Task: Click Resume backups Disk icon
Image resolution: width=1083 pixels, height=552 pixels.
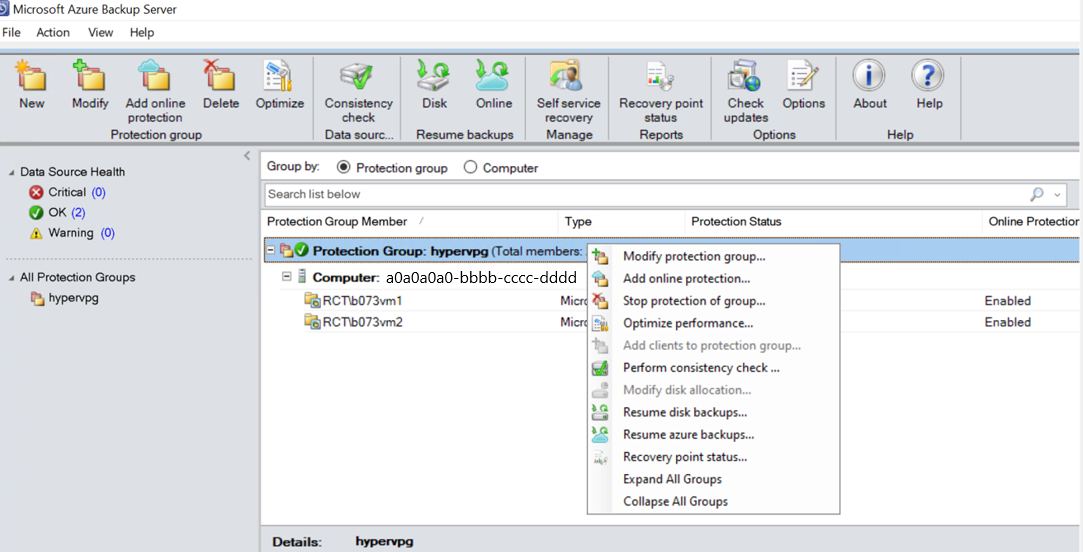Action: [x=434, y=75]
